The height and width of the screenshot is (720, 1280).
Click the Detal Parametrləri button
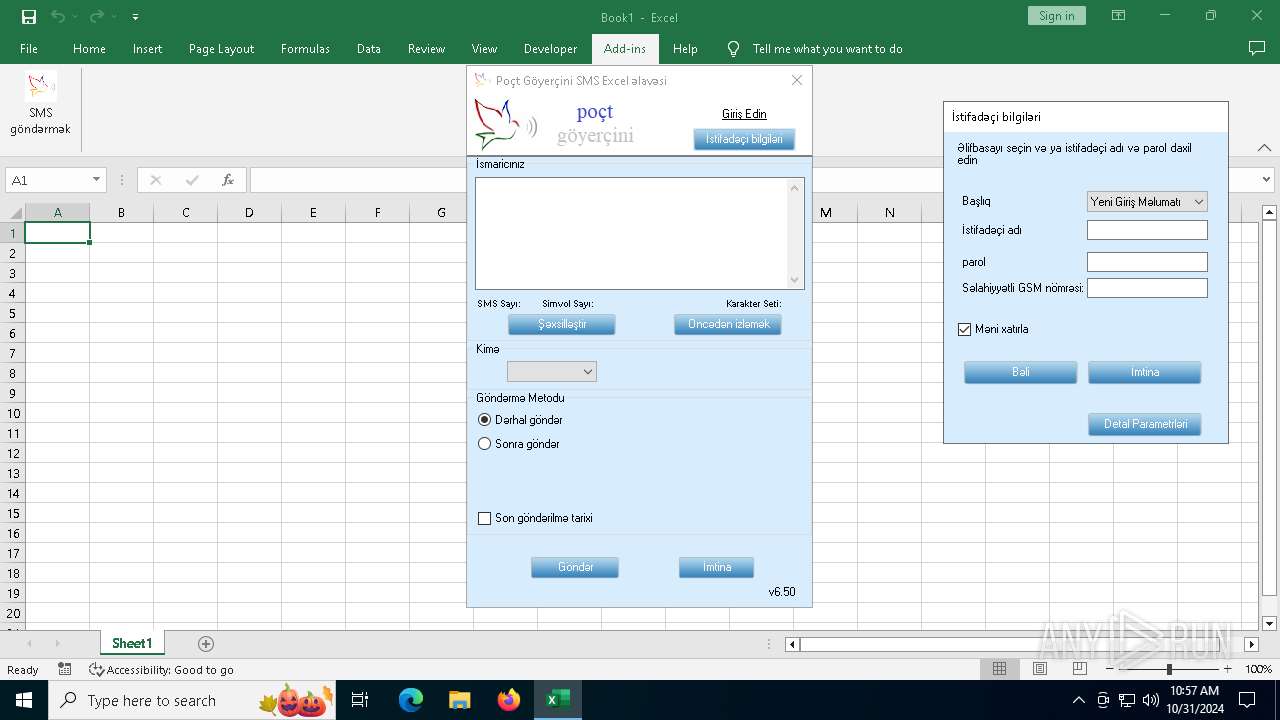click(1145, 424)
